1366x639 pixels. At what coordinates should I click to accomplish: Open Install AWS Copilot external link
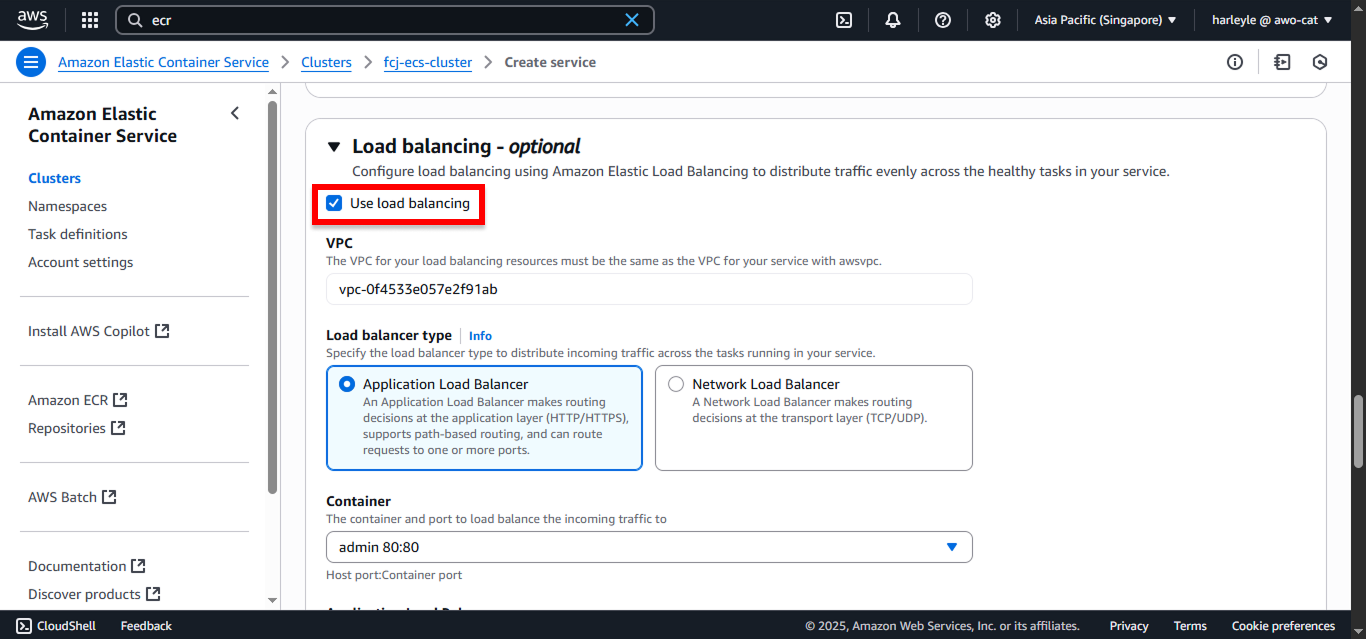click(x=99, y=331)
